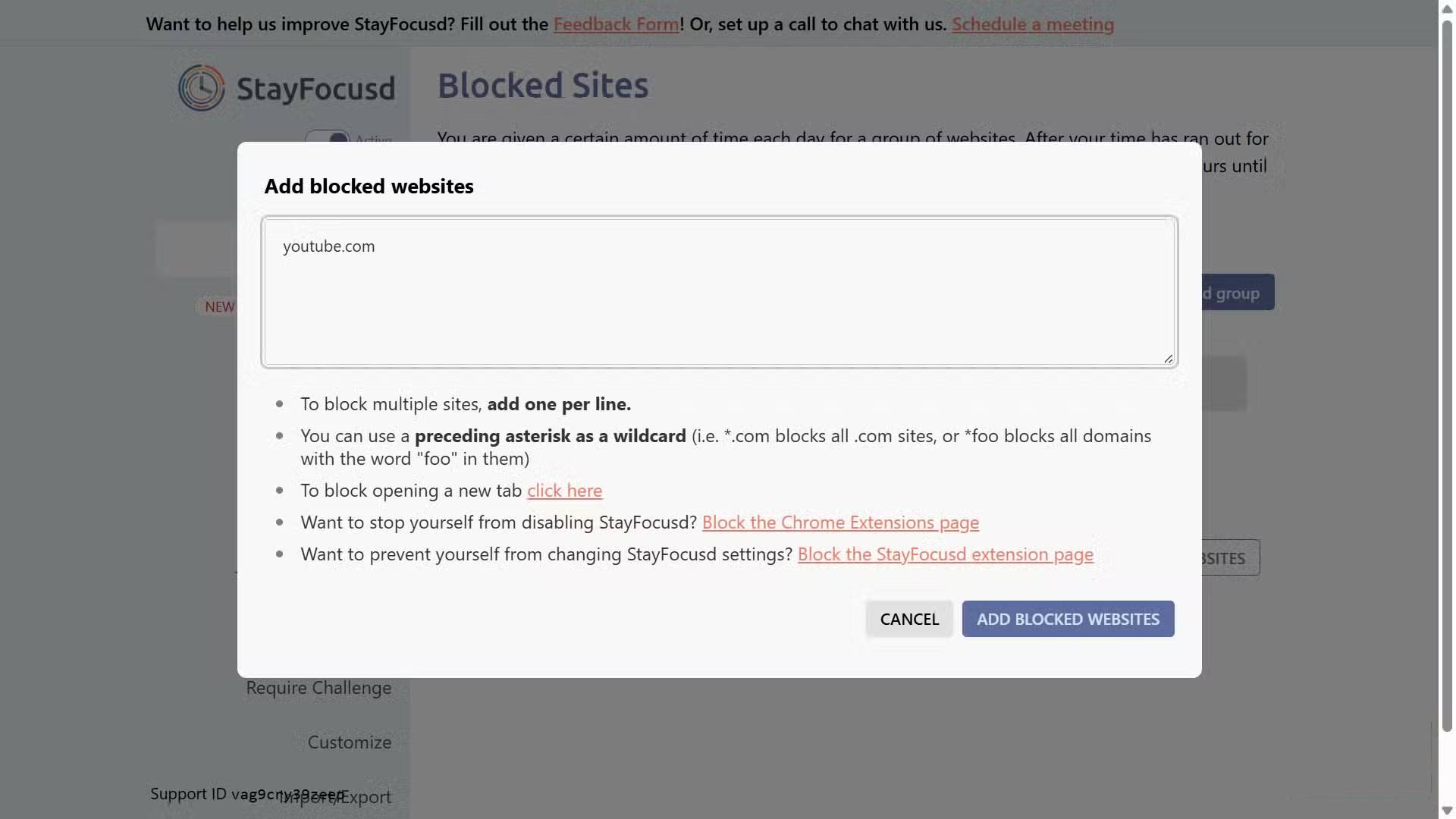Click the "click here" new tab link
This screenshot has height=819, width=1456.
click(x=564, y=491)
